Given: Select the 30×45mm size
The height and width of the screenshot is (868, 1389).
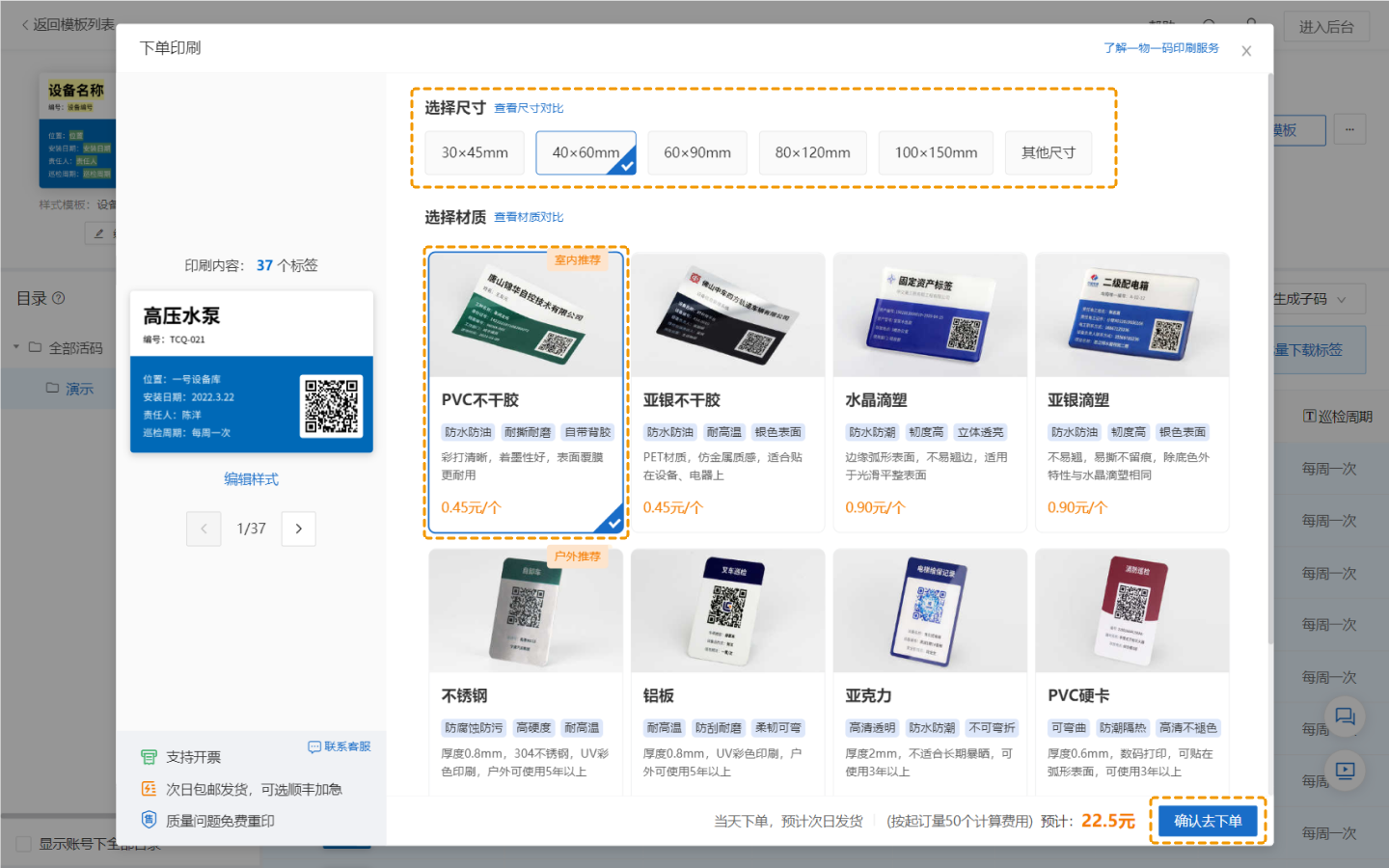Looking at the screenshot, I should click(x=475, y=152).
